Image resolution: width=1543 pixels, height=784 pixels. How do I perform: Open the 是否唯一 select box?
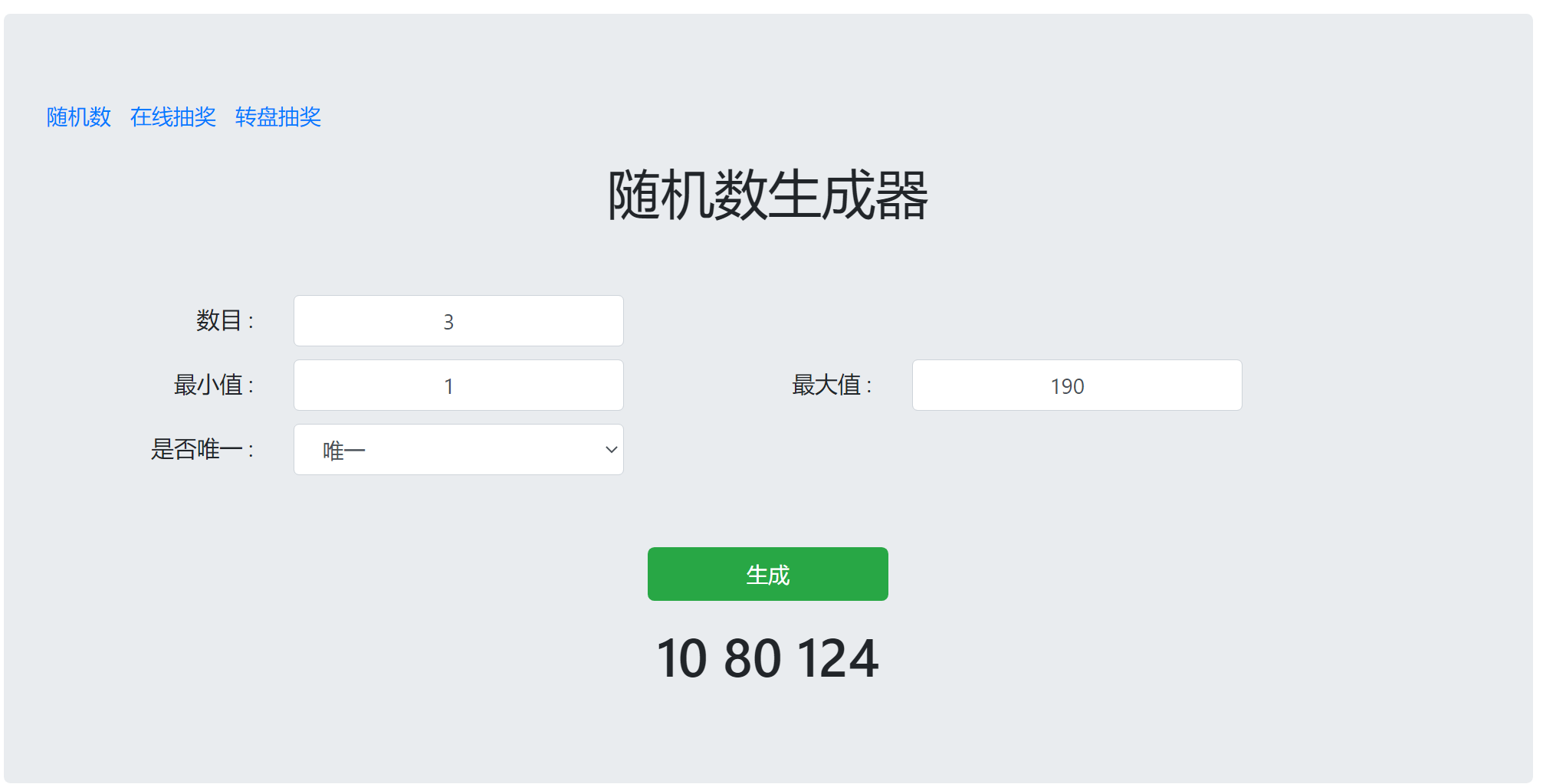click(458, 450)
